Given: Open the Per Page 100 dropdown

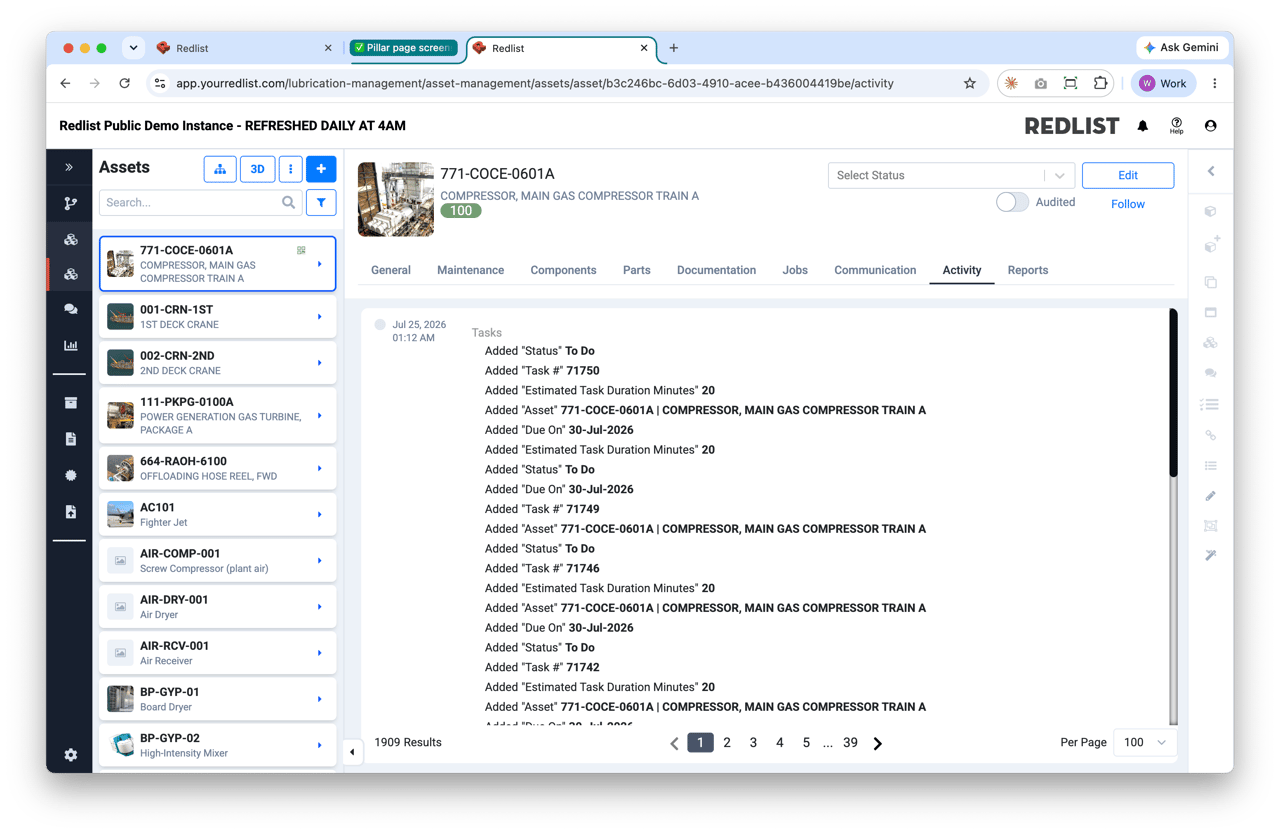Looking at the screenshot, I should pos(1145,742).
